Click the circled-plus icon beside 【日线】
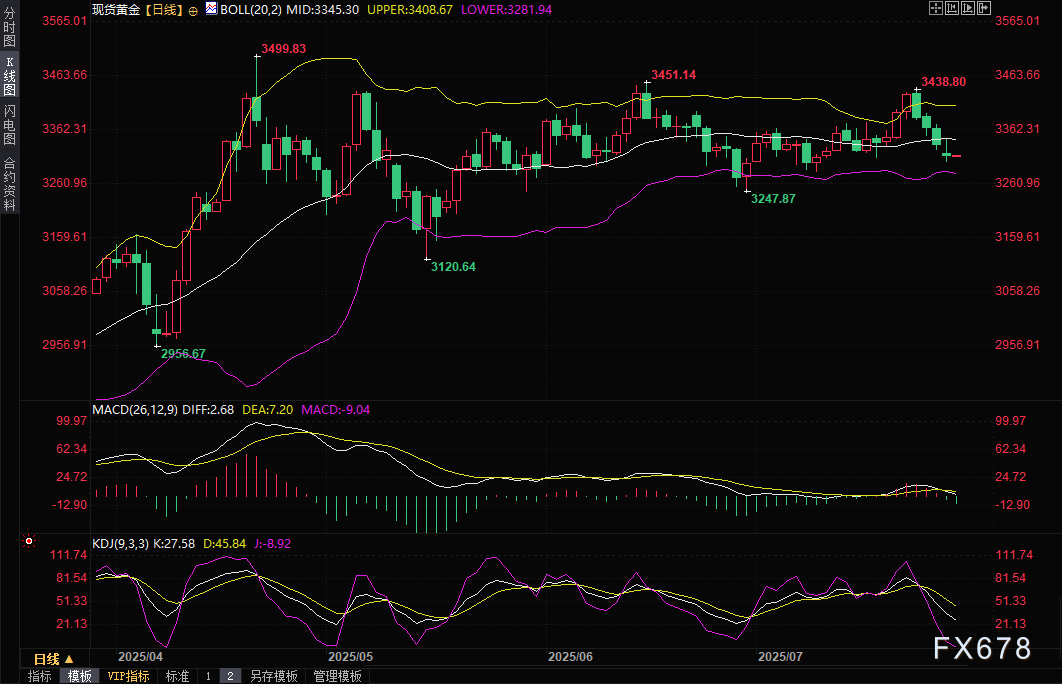 tap(193, 9)
